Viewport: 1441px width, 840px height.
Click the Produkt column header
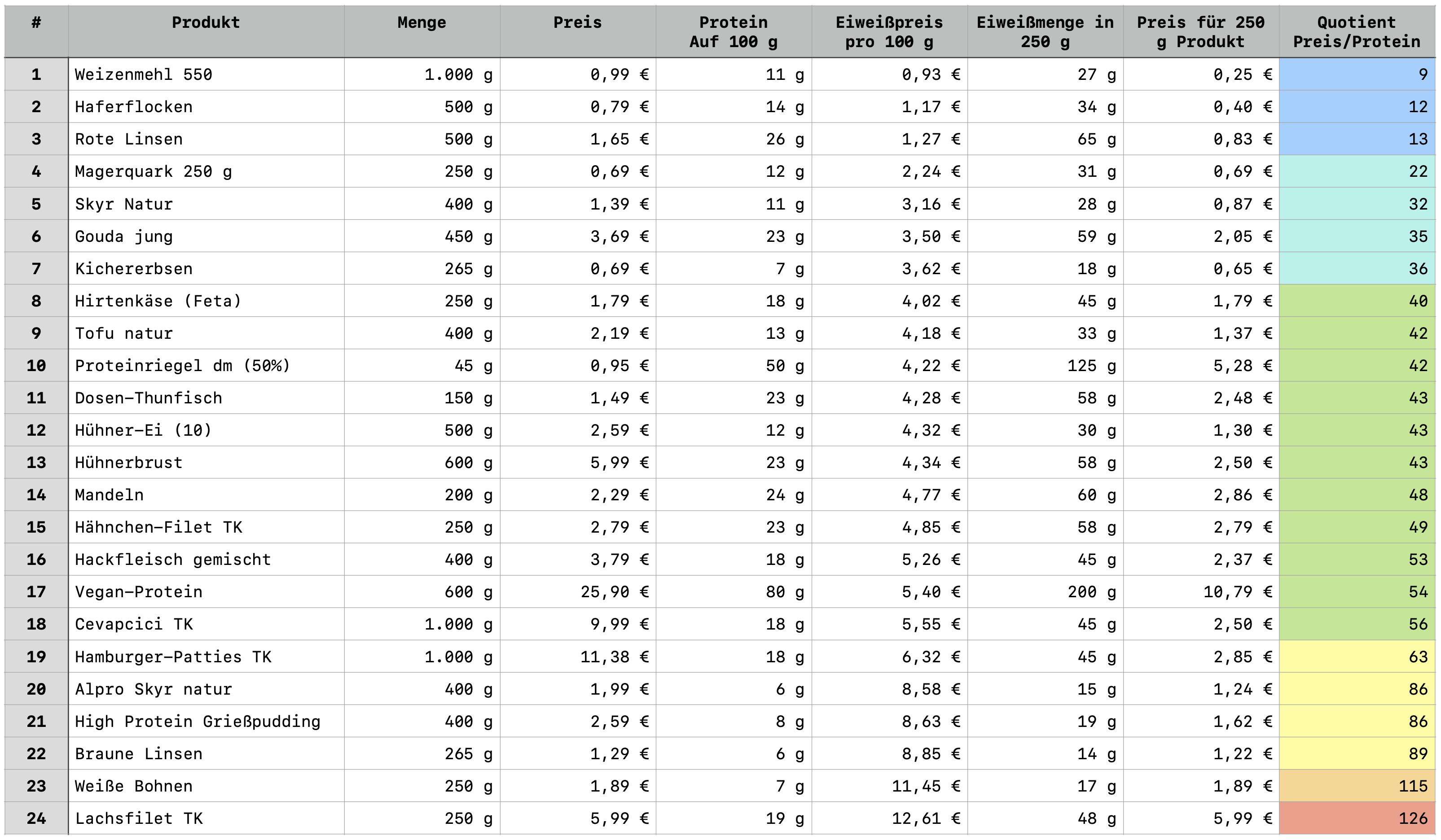206,31
